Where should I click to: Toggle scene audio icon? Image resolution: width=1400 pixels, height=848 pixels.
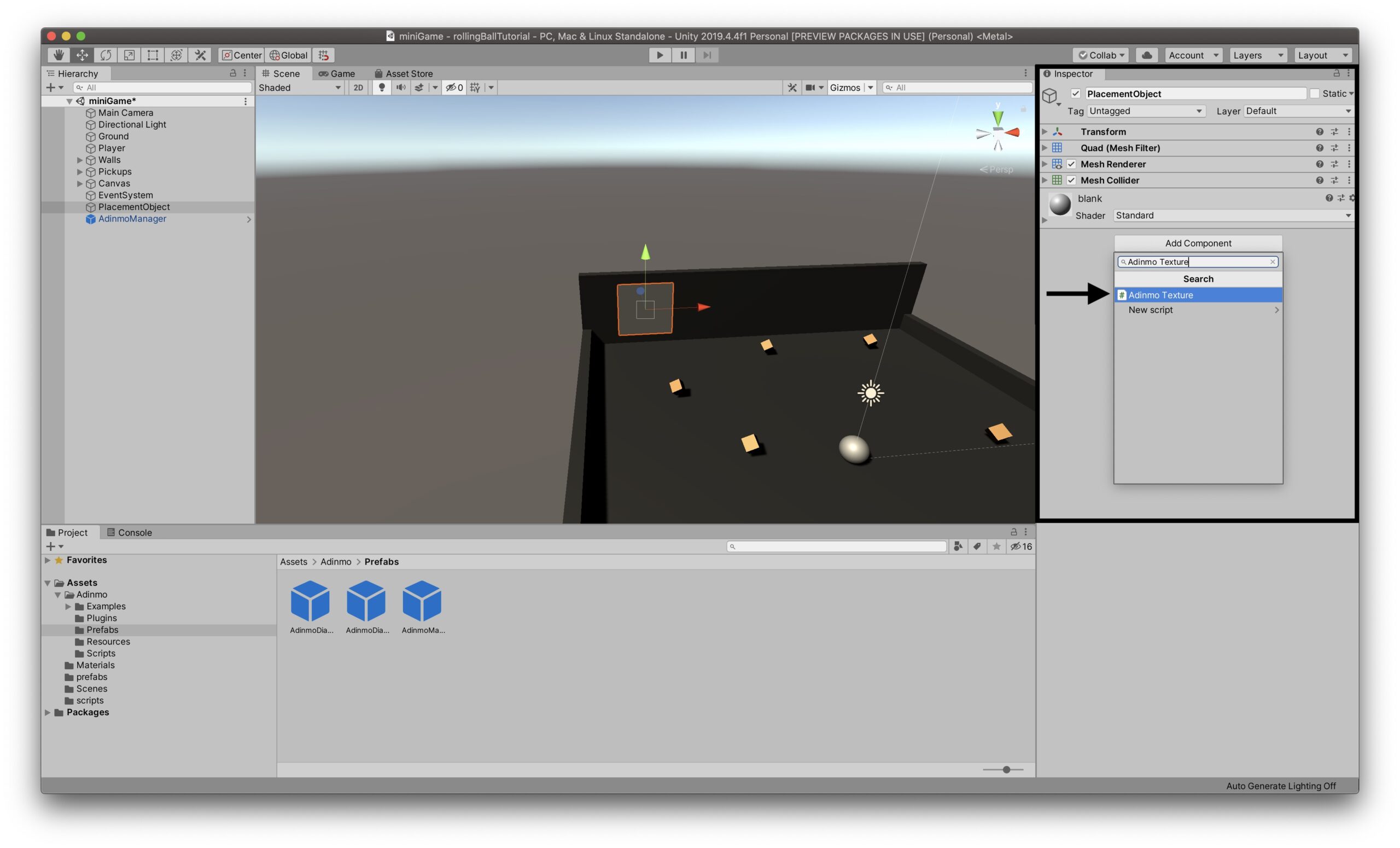[400, 88]
